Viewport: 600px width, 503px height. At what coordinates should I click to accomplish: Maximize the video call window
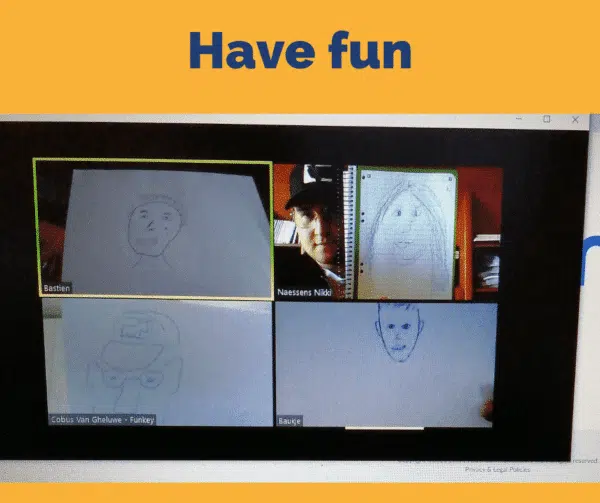(x=547, y=119)
